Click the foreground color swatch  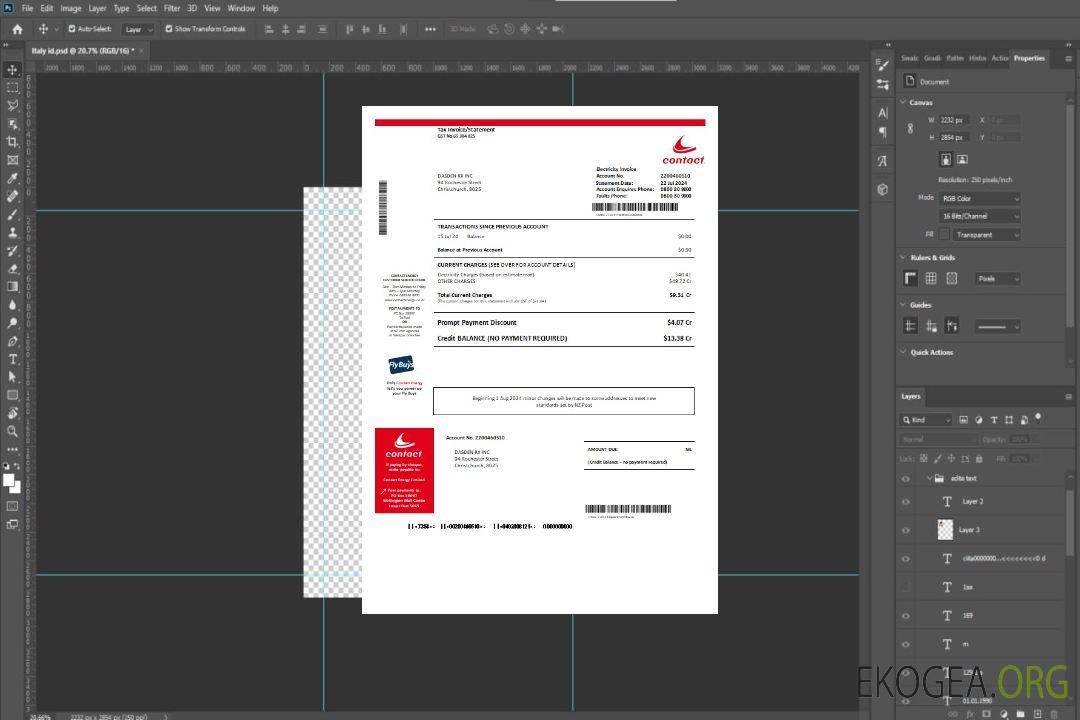tap(8, 480)
